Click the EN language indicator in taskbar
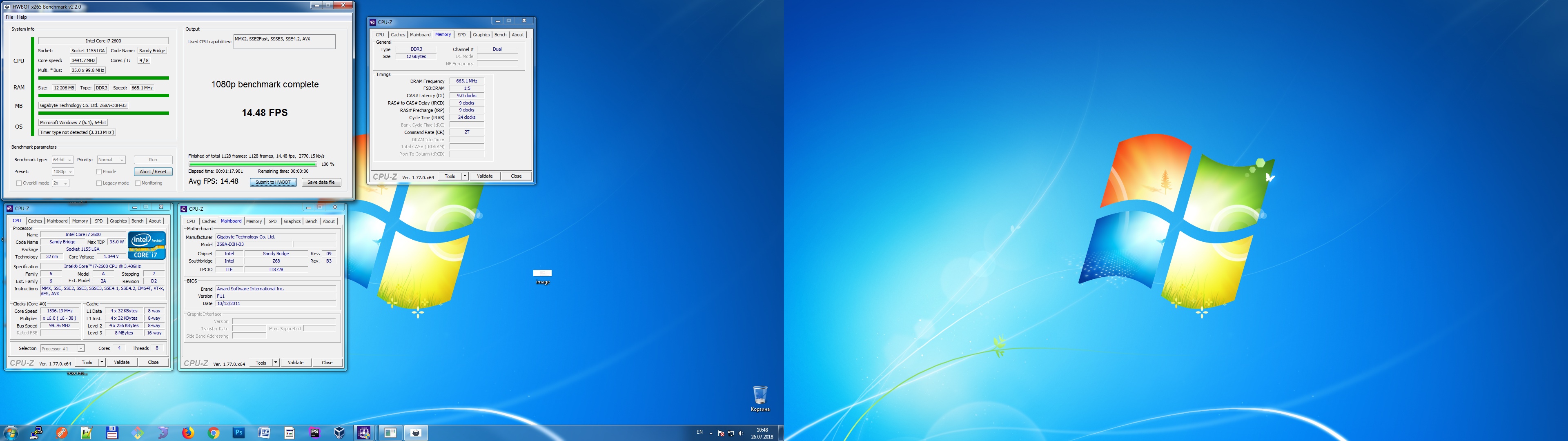Viewport: 1568px width, 441px height. (x=699, y=432)
